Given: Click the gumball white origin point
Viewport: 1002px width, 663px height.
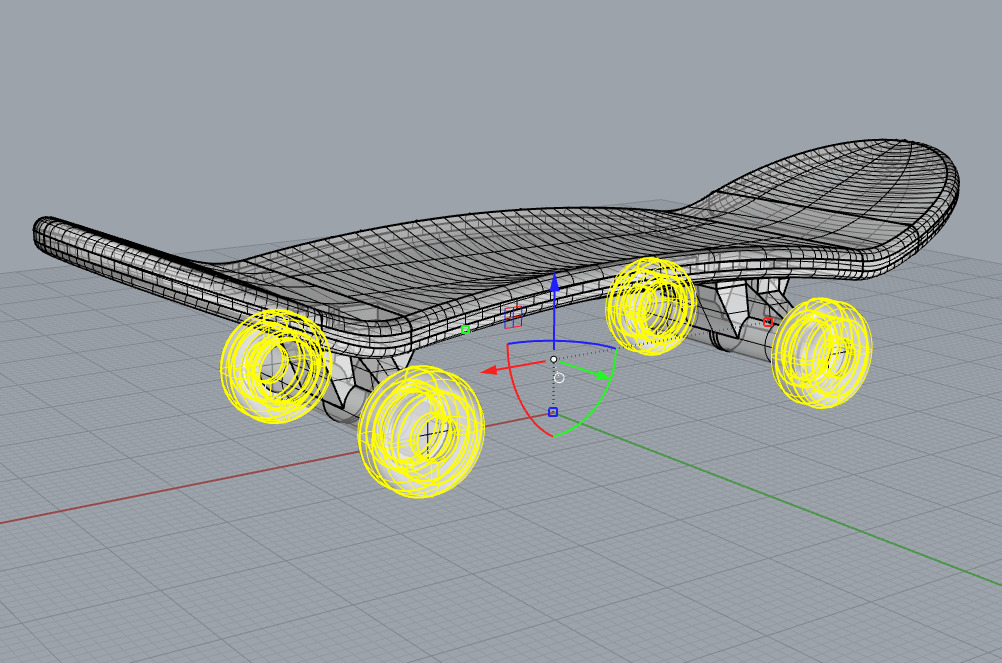Looking at the screenshot, I should 554,360.
